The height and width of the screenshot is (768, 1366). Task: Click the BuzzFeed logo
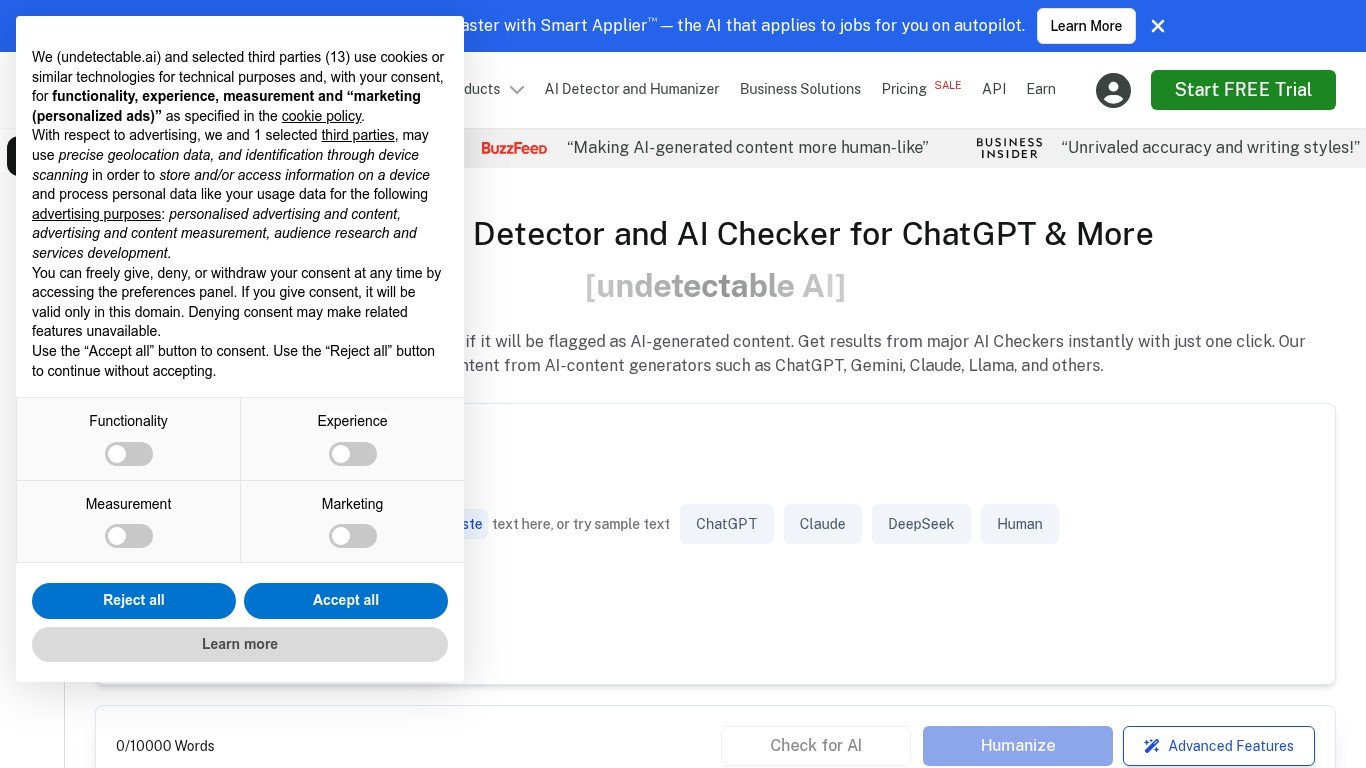click(x=514, y=148)
